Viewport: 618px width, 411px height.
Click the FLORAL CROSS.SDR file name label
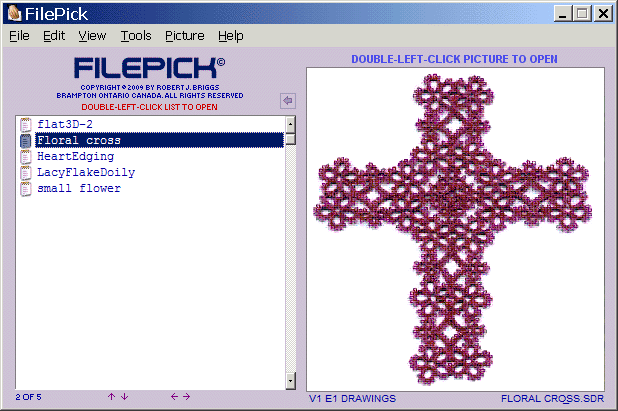point(552,399)
